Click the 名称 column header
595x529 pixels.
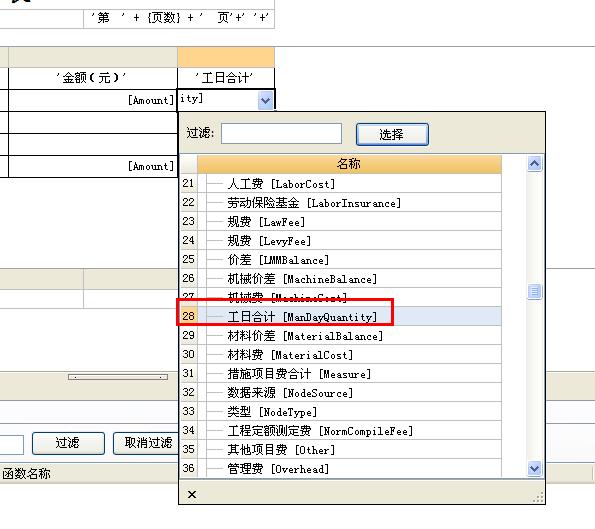coord(349,164)
